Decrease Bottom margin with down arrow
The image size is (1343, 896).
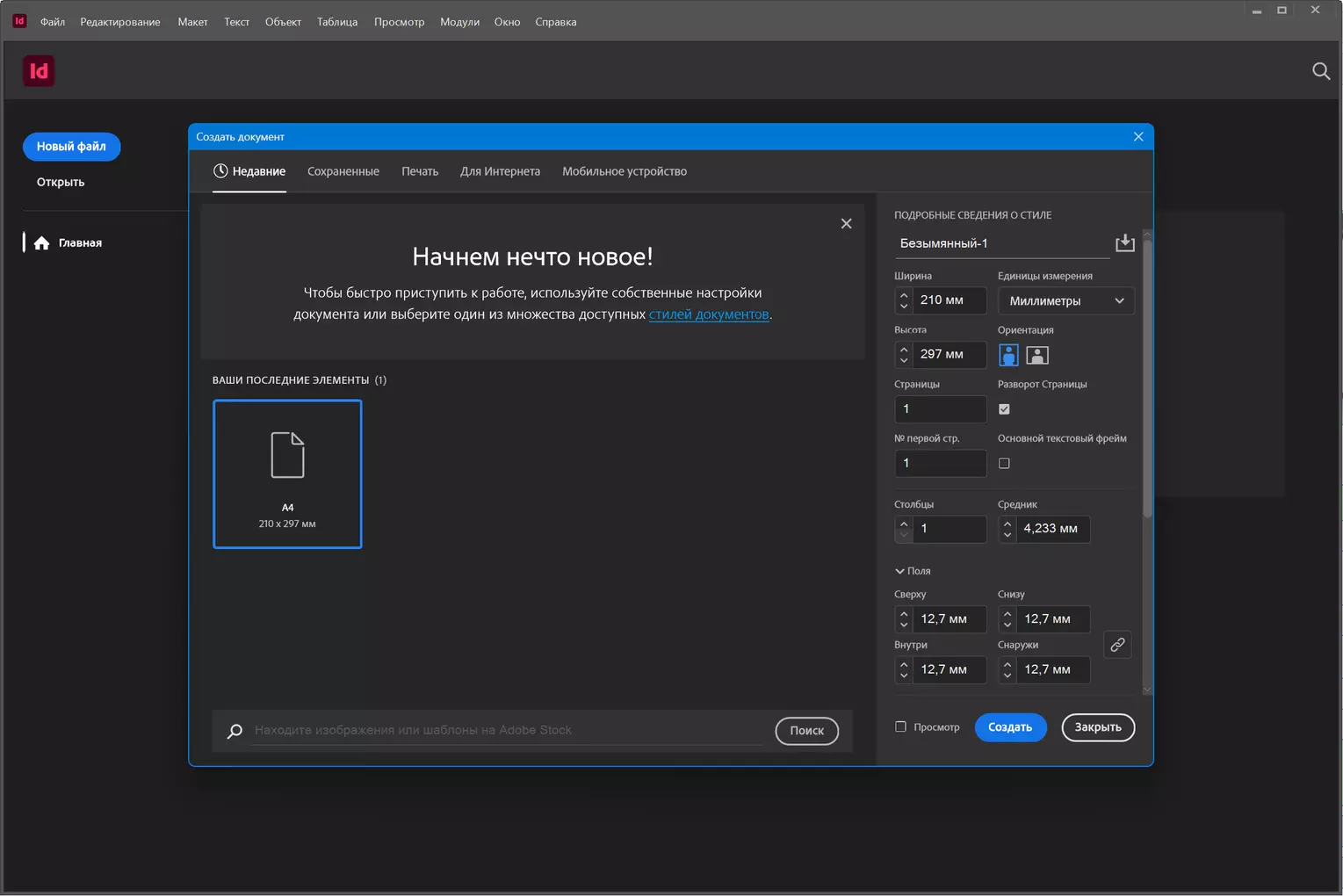click(x=1007, y=625)
